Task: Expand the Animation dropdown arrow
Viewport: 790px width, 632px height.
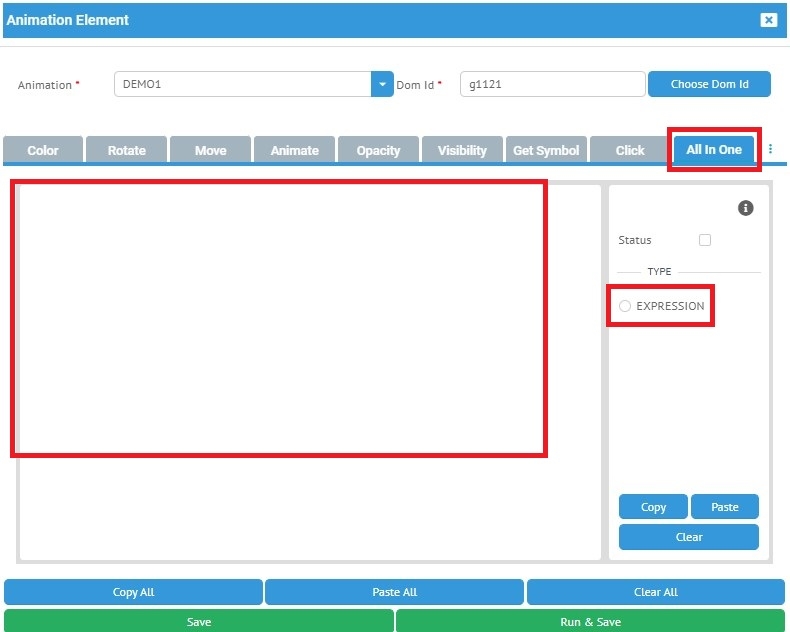Action: 382,85
